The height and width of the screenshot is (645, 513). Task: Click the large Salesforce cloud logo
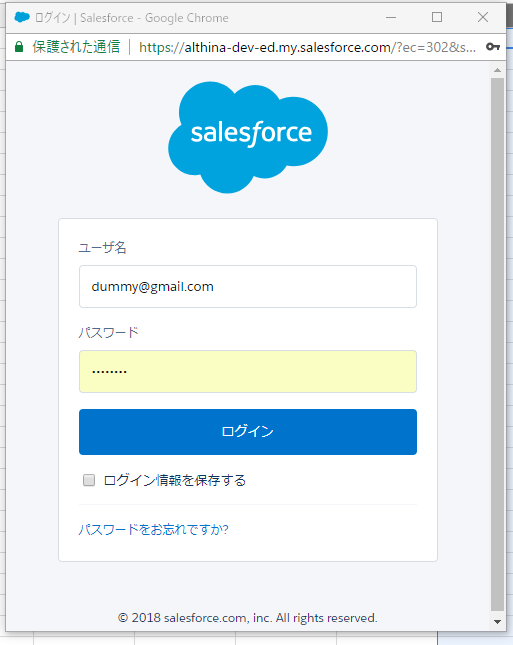coord(248,137)
